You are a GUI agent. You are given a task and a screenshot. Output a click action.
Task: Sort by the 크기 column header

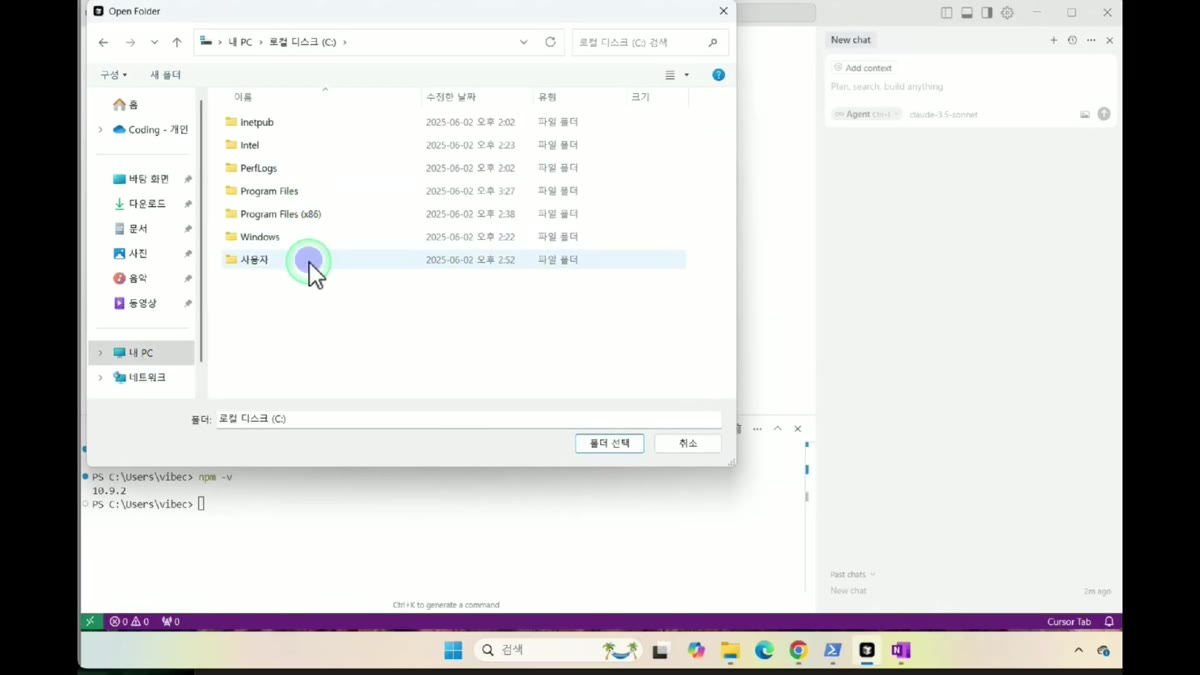(640, 97)
